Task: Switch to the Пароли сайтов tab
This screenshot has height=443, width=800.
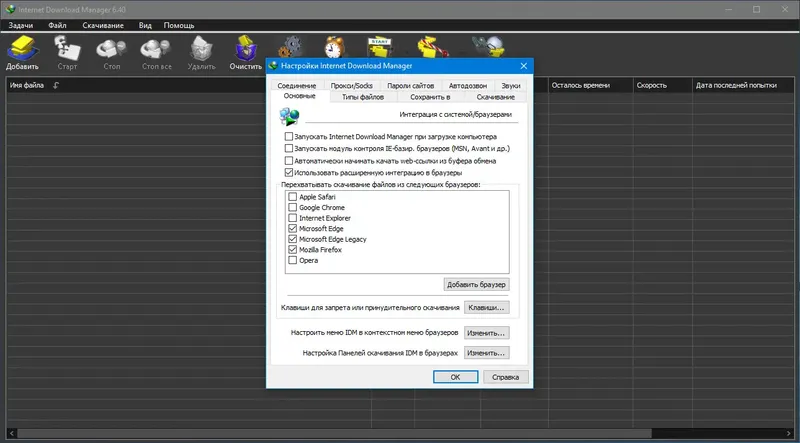Action: click(x=410, y=86)
